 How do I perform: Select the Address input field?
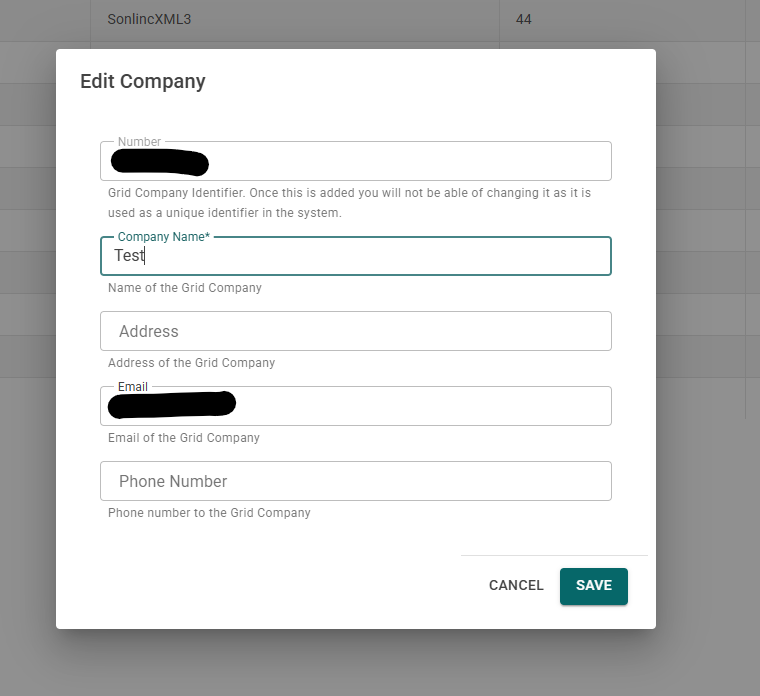[356, 331]
